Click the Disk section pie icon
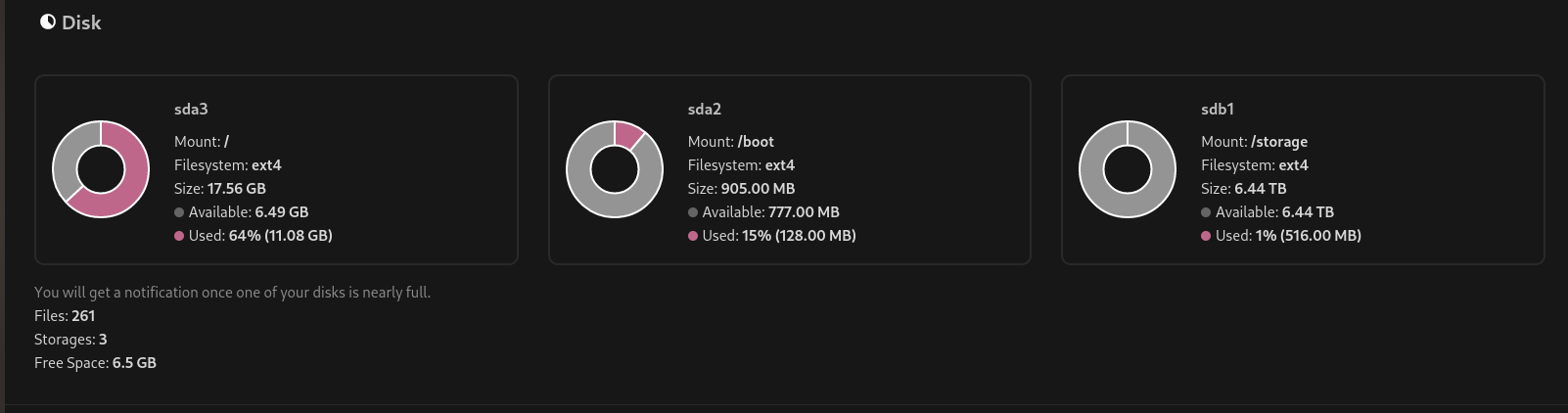Screen dimensions: 1568x413 click(x=47, y=22)
